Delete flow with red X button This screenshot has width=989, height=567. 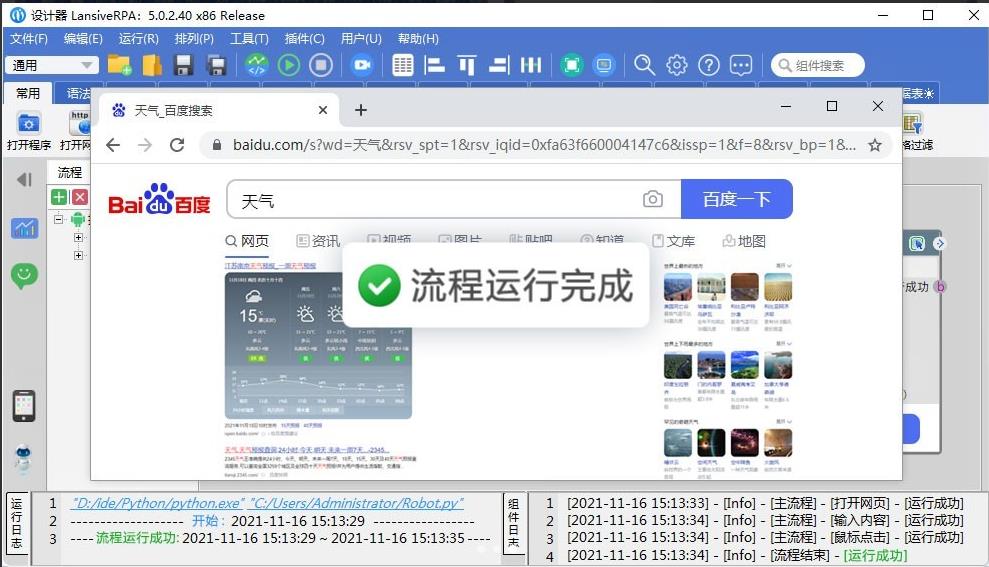pyautogui.click(x=79, y=197)
